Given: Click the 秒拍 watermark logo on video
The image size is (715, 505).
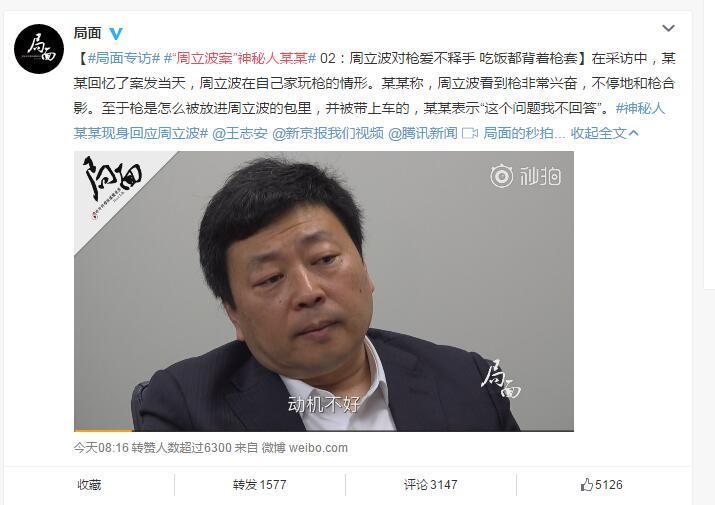Looking at the screenshot, I should tap(526, 176).
